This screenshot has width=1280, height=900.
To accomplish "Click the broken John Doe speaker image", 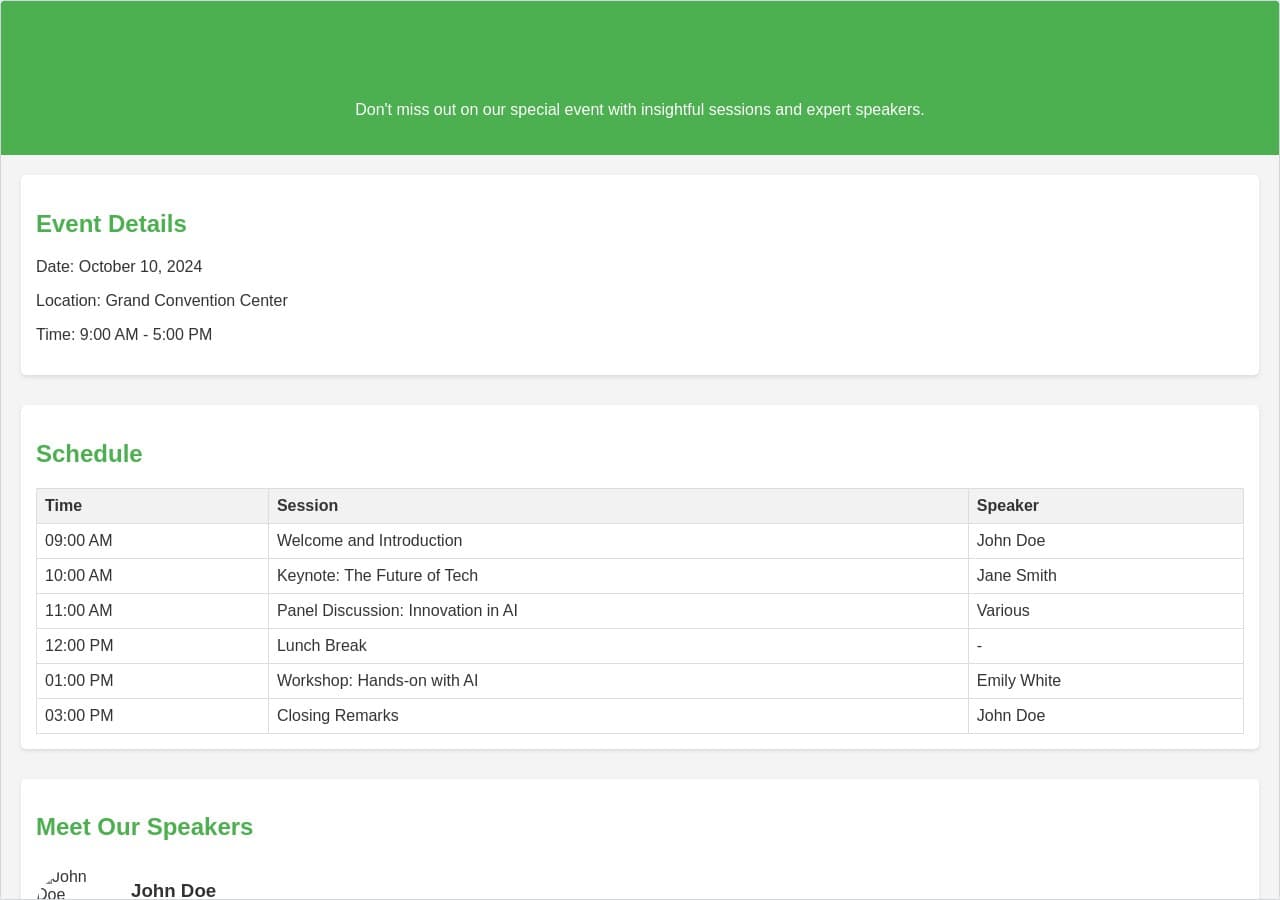I will coord(76,885).
